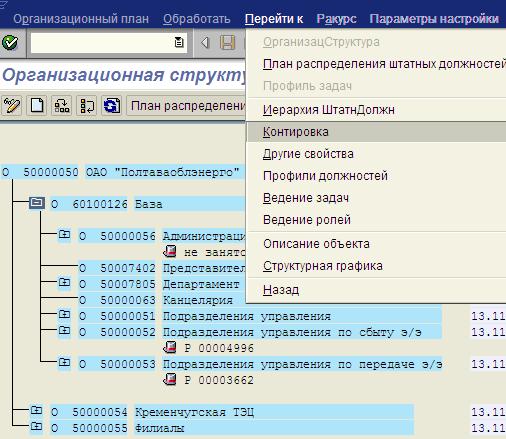The image size is (506, 439).
Task: Select Структурная графика menu entry
Action: point(376,266)
